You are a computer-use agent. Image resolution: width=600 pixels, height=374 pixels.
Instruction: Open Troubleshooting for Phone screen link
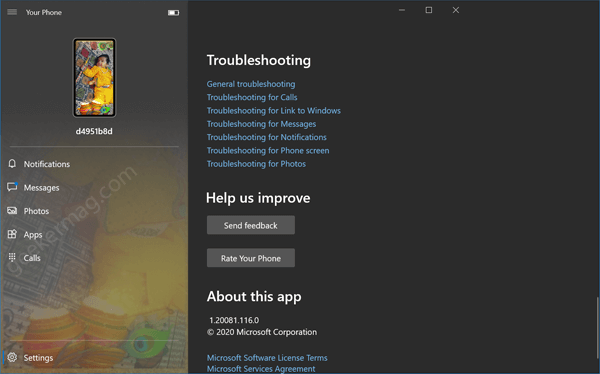[x=268, y=150]
